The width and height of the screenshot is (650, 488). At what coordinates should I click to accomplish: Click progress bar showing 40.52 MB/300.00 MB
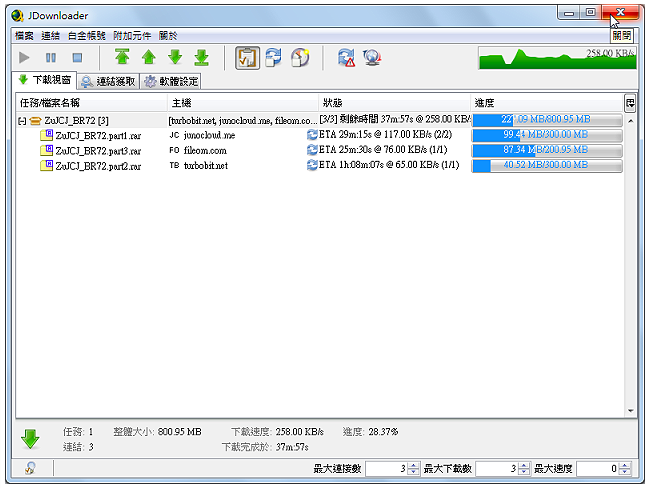click(547, 165)
